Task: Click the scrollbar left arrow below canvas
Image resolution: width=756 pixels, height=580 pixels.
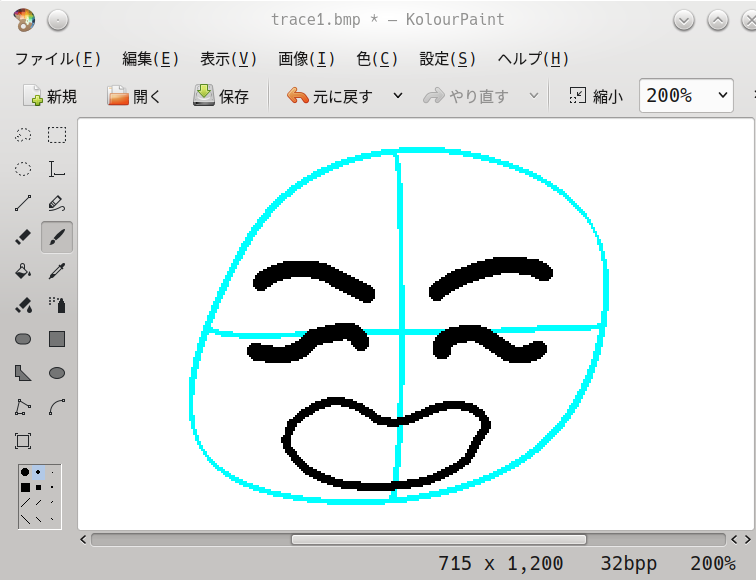Action: pyautogui.click(x=83, y=539)
